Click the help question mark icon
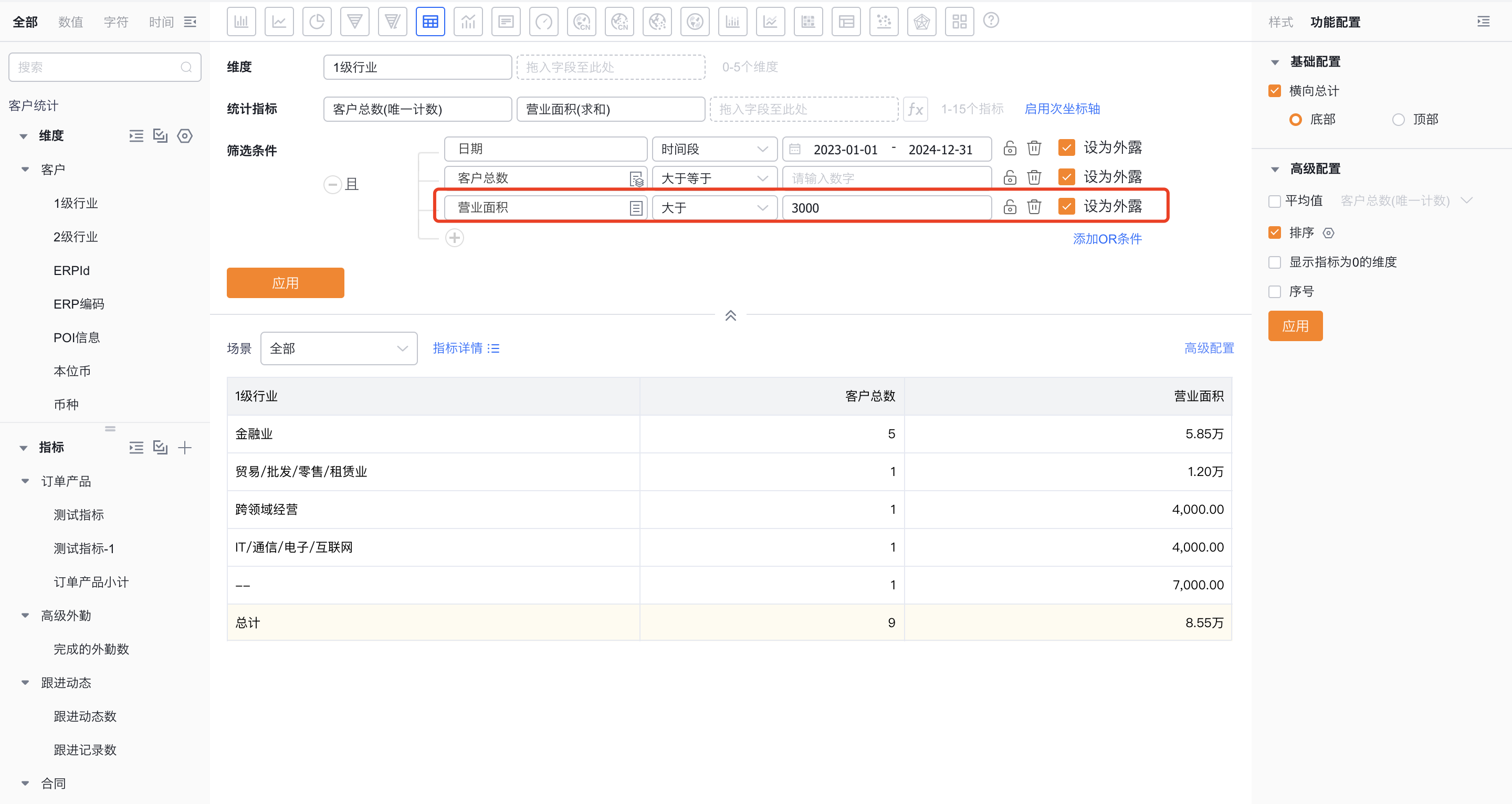 click(x=991, y=20)
